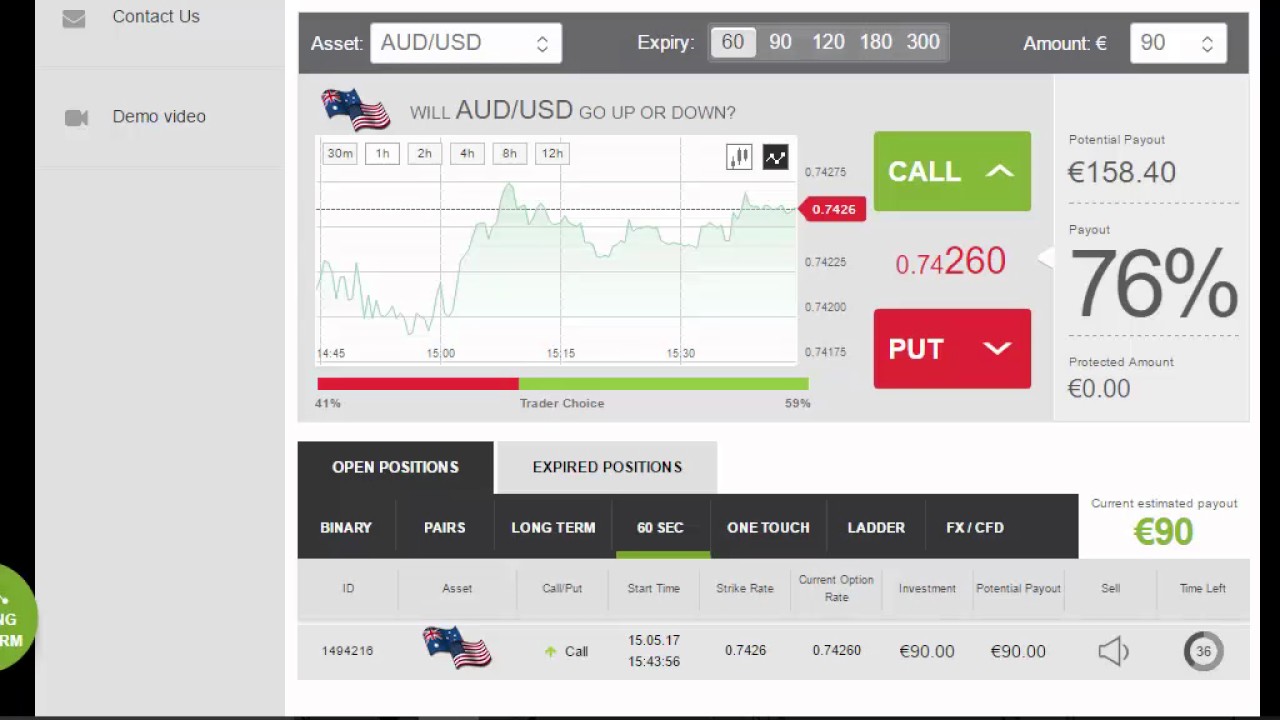Switch chart to line view icon
The image size is (1280, 720).
coord(776,157)
